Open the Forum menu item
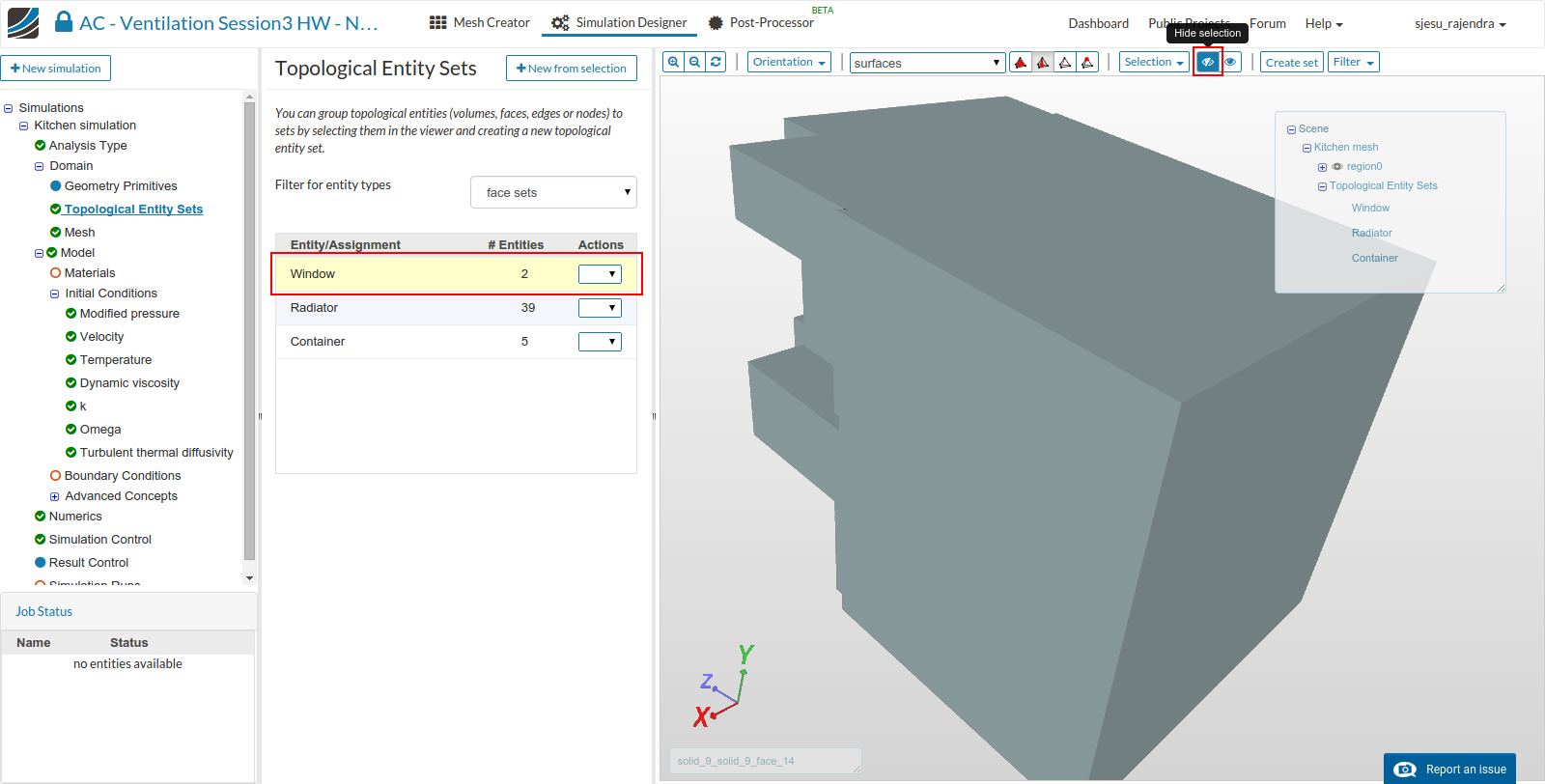Image resolution: width=1545 pixels, height=784 pixels. tap(1267, 23)
